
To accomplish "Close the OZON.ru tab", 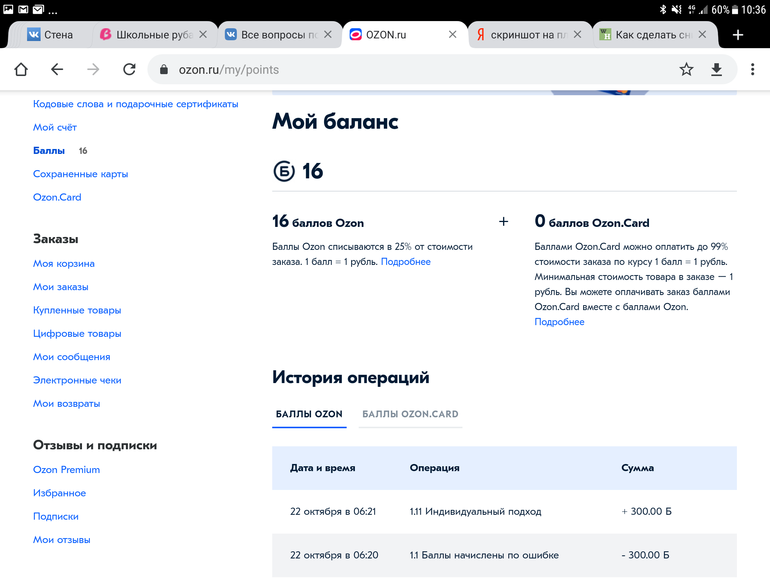I will (452, 34).
